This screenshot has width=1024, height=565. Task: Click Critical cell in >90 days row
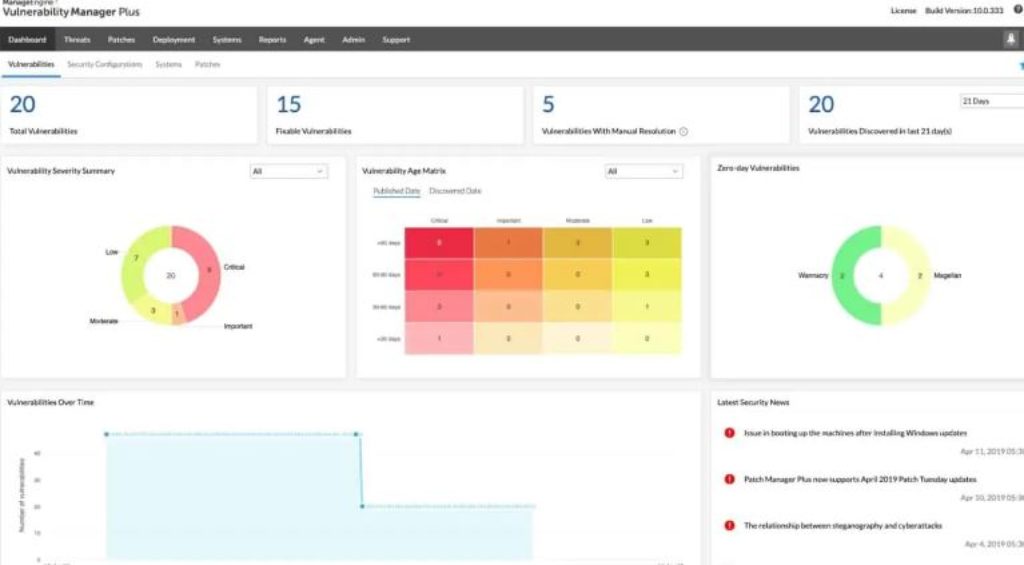coord(439,243)
